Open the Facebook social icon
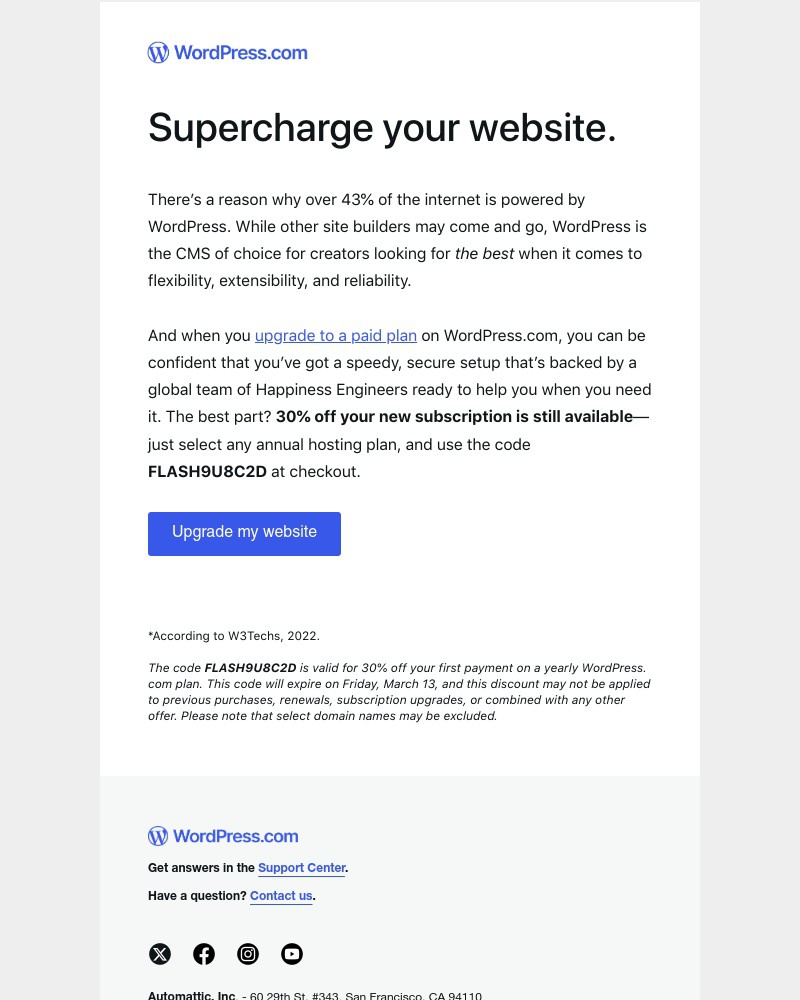The image size is (800, 1000). tap(204, 954)
